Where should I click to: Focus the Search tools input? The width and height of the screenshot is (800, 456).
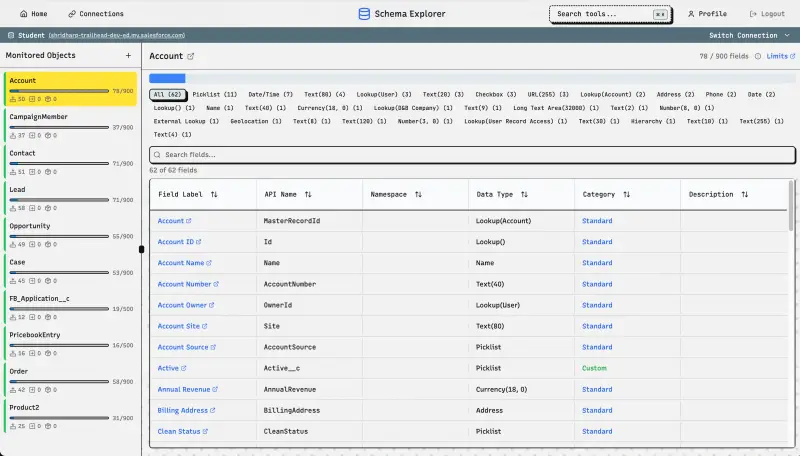point(610,14)
